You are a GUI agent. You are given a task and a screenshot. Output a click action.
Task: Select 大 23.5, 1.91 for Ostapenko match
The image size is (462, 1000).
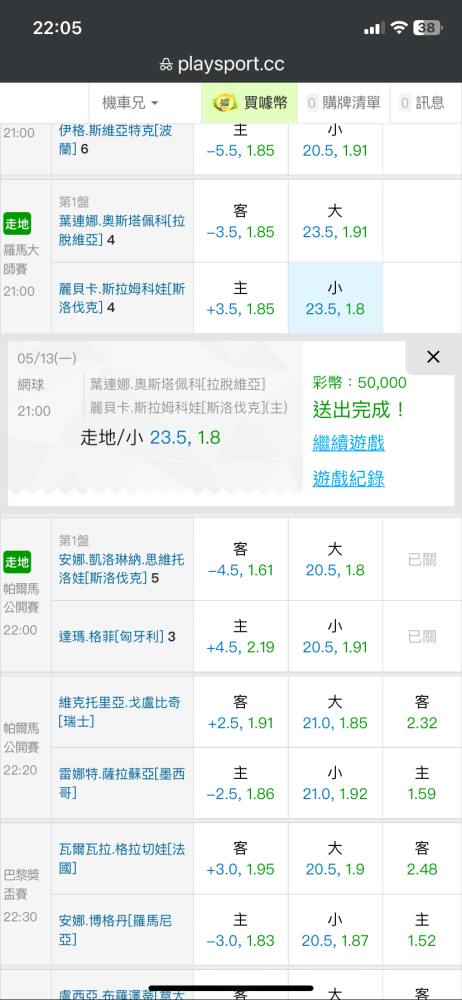click(336, 221)
